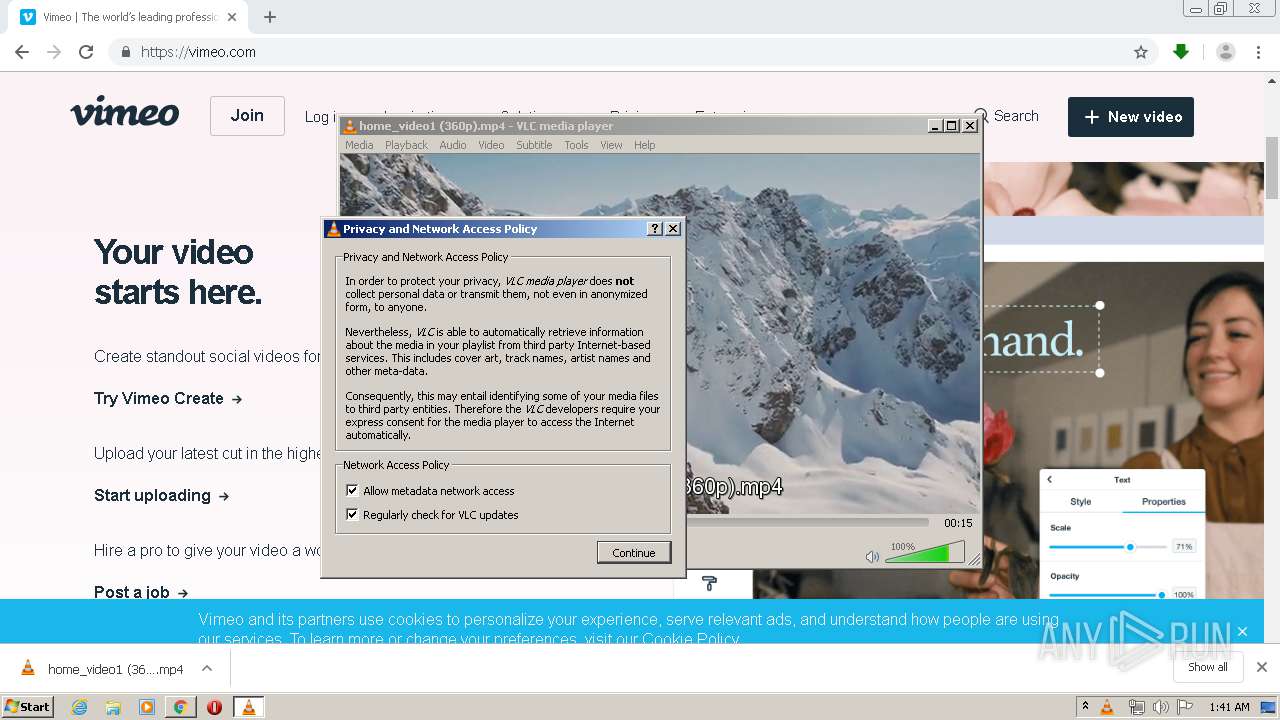Uncheck Regularly check for VLC updates

(x=352, y=514)
